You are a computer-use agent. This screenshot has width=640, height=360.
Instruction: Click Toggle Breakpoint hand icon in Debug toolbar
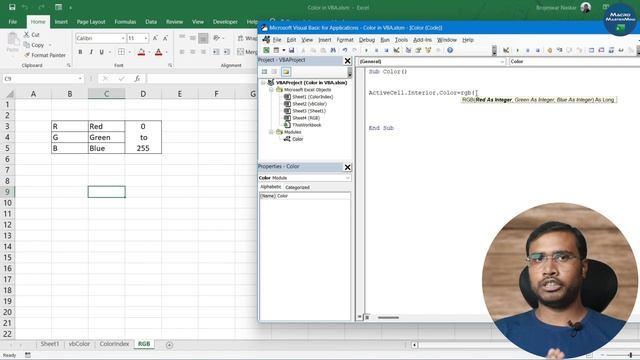[549, 50]
